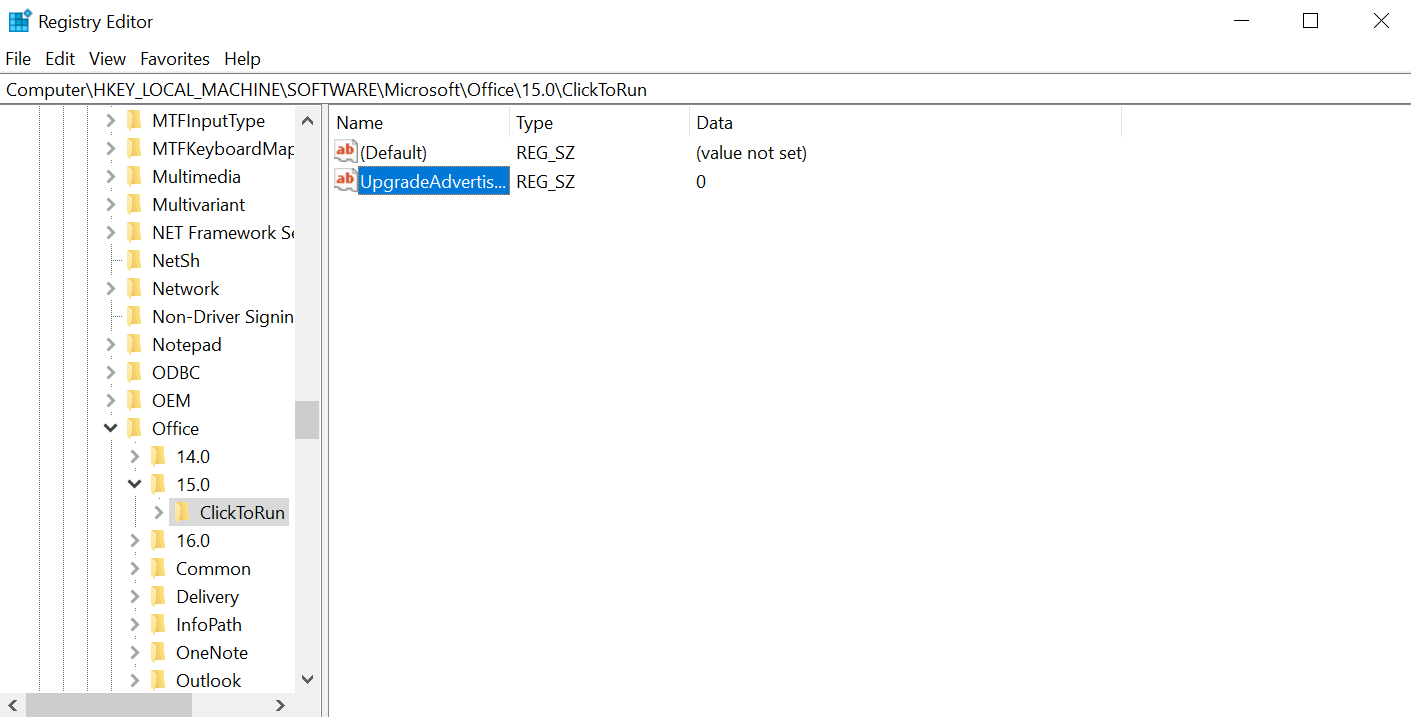Screen dimensions: 1411x717
Task: Expand the Notepad key
Action: [110, 345]
